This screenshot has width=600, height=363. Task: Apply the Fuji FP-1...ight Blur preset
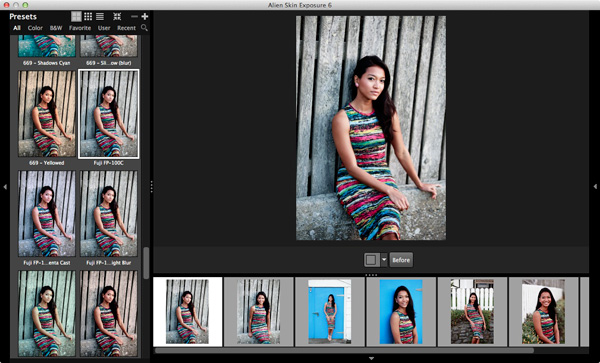(x=109, y=213)
